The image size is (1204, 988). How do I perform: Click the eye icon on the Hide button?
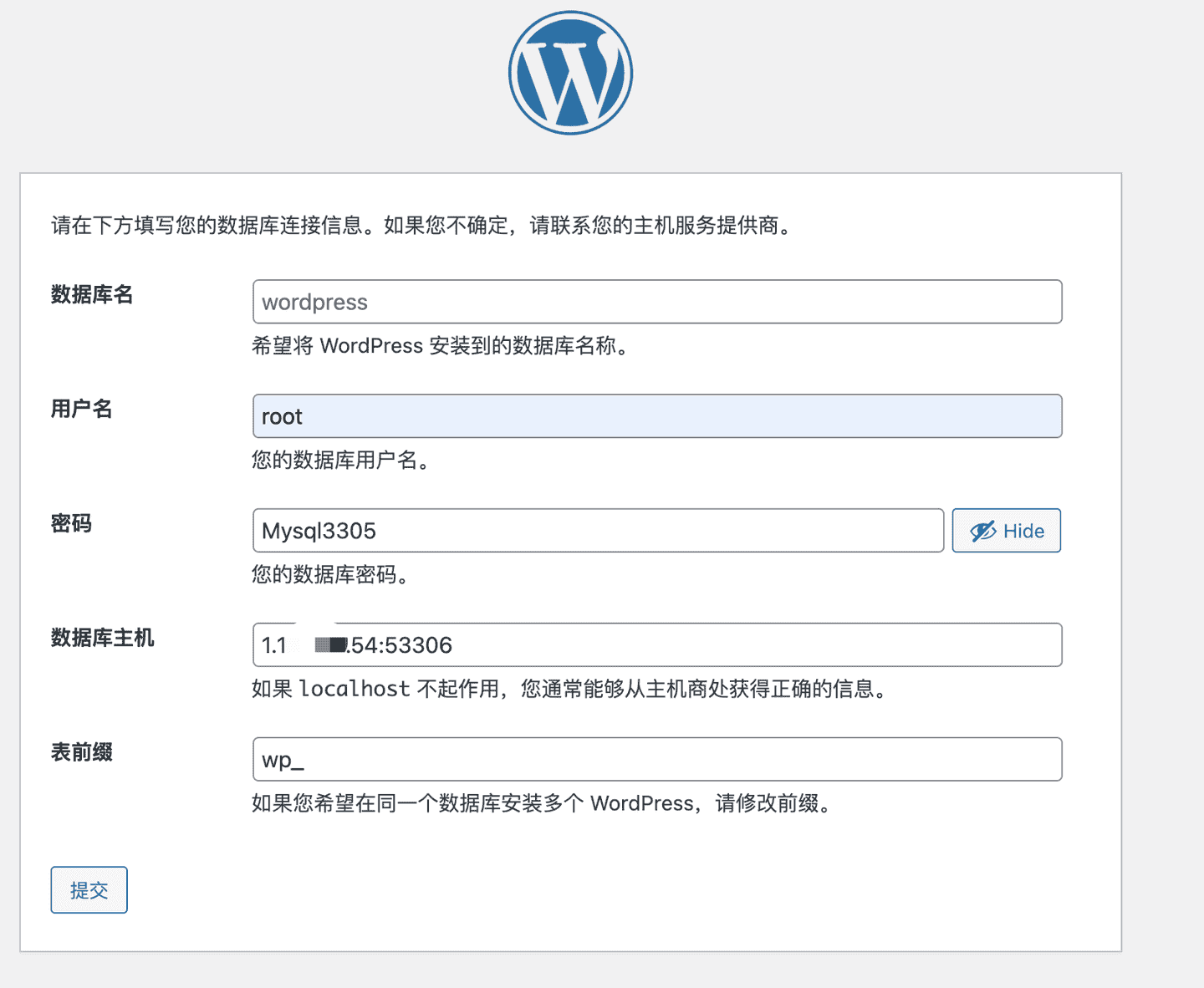982,530
